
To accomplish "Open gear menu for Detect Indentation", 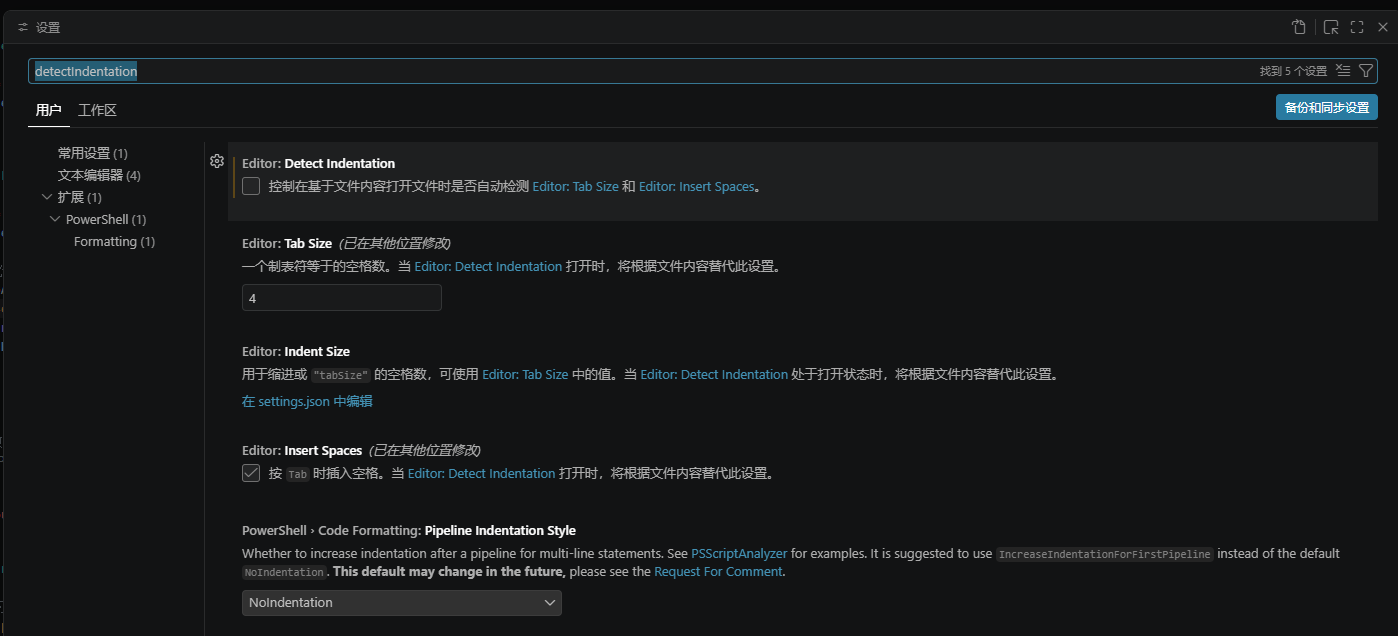I will (x=216, y=161).
